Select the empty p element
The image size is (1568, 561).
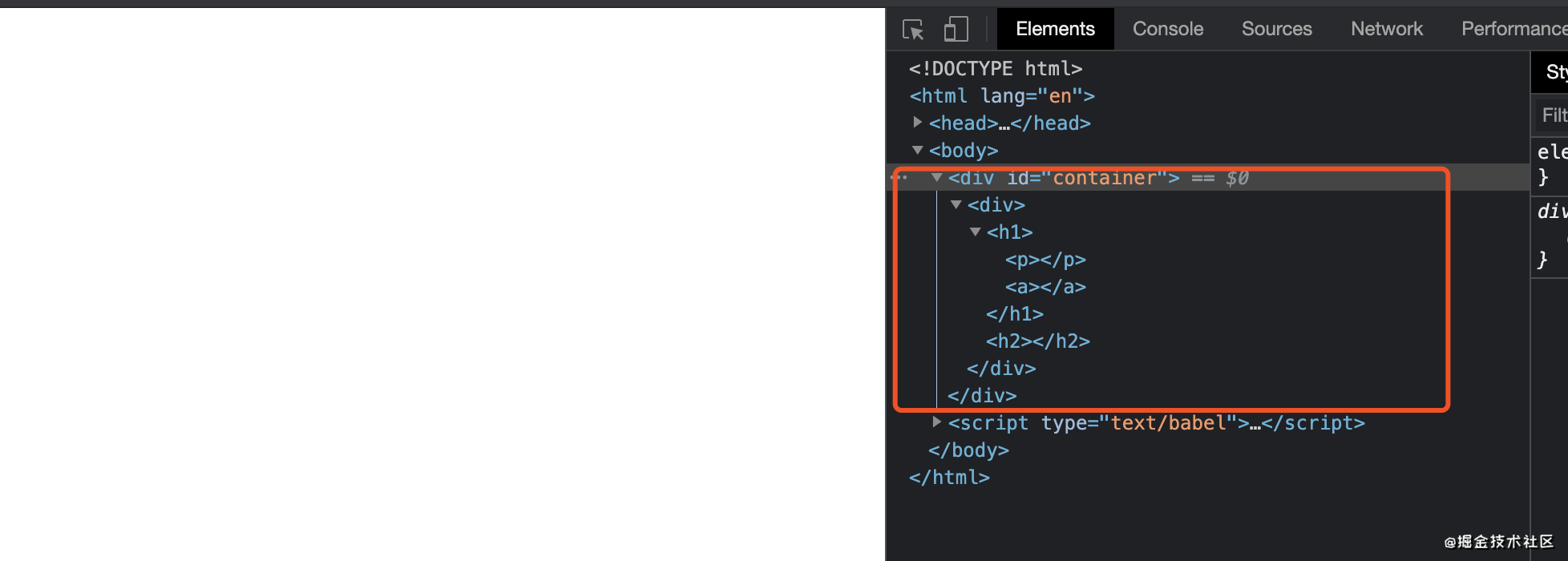click(1045, 260)
